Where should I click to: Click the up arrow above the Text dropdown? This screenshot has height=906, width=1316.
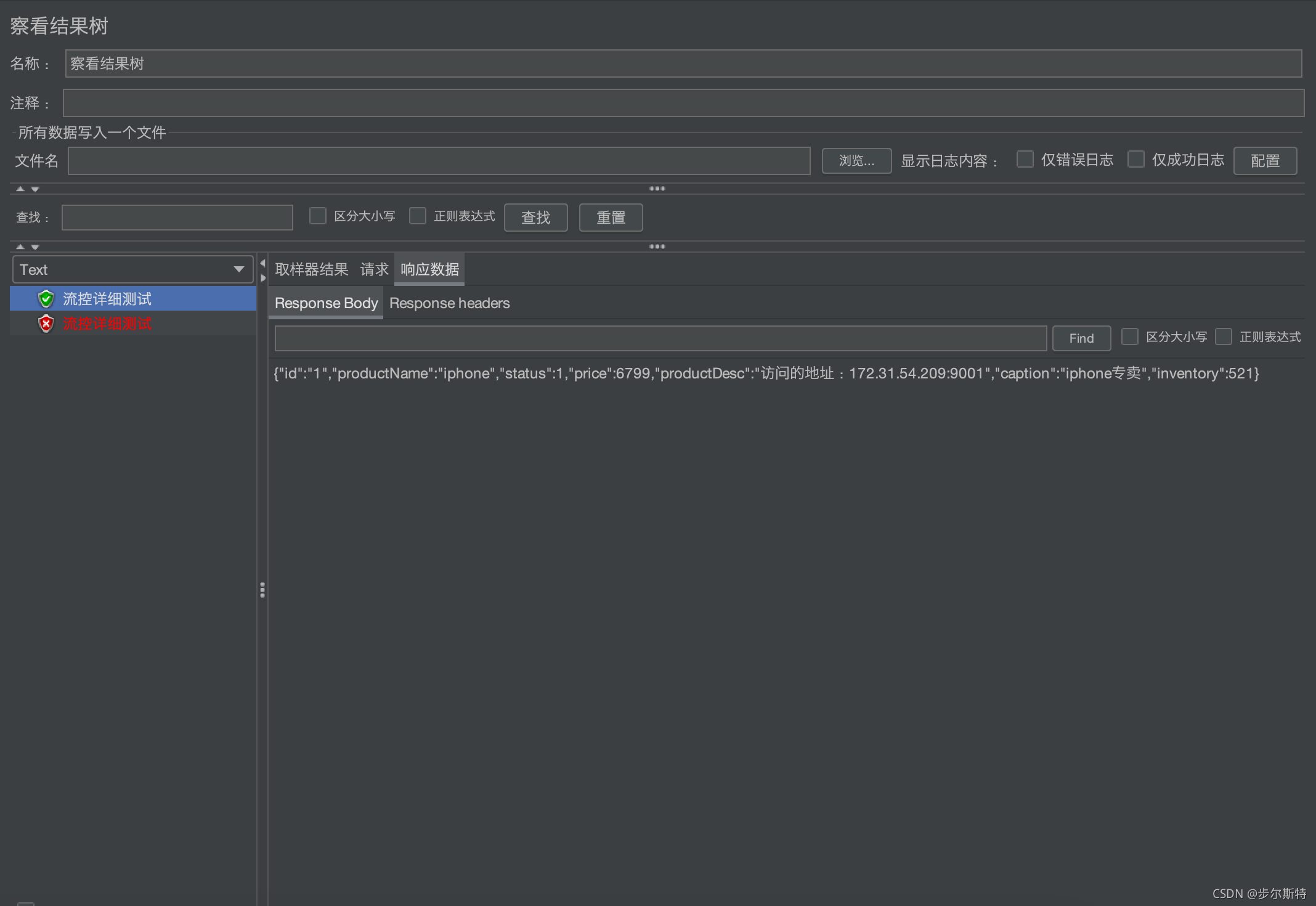pos(20,247)
